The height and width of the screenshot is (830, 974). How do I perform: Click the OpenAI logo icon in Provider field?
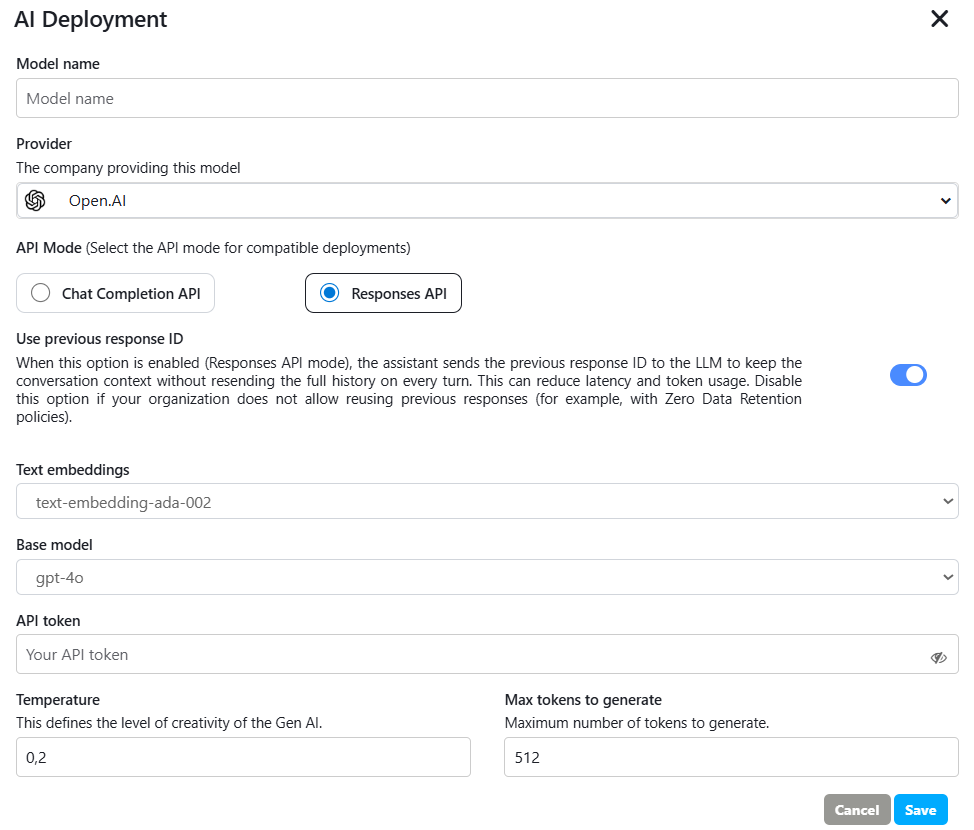35,201
